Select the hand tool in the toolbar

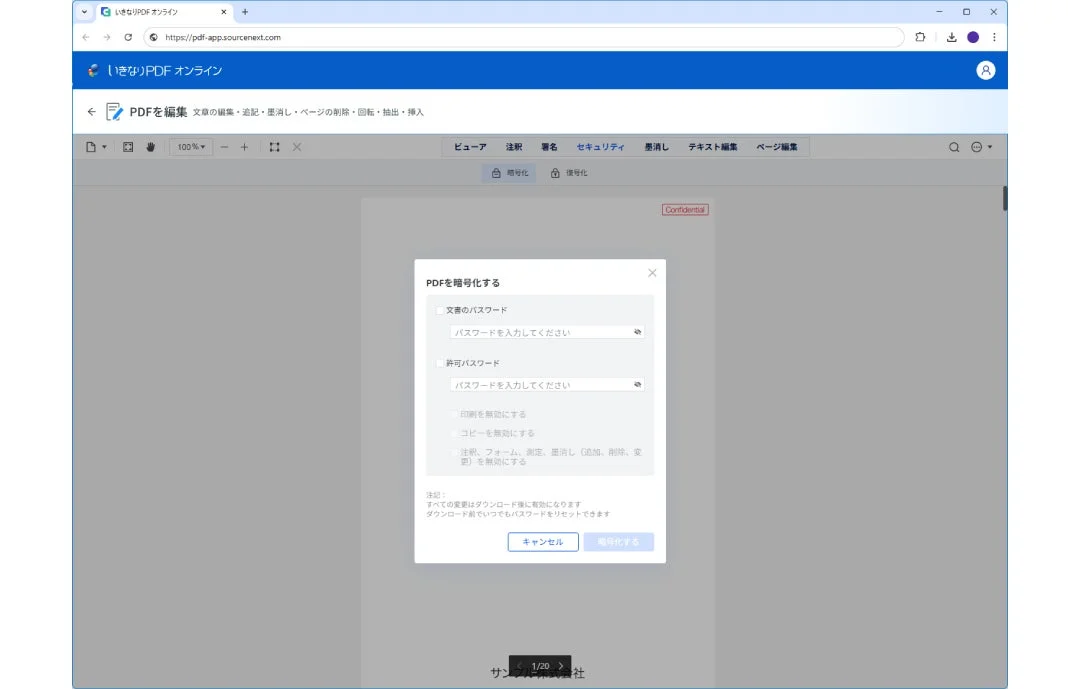(x=150, y=147)
